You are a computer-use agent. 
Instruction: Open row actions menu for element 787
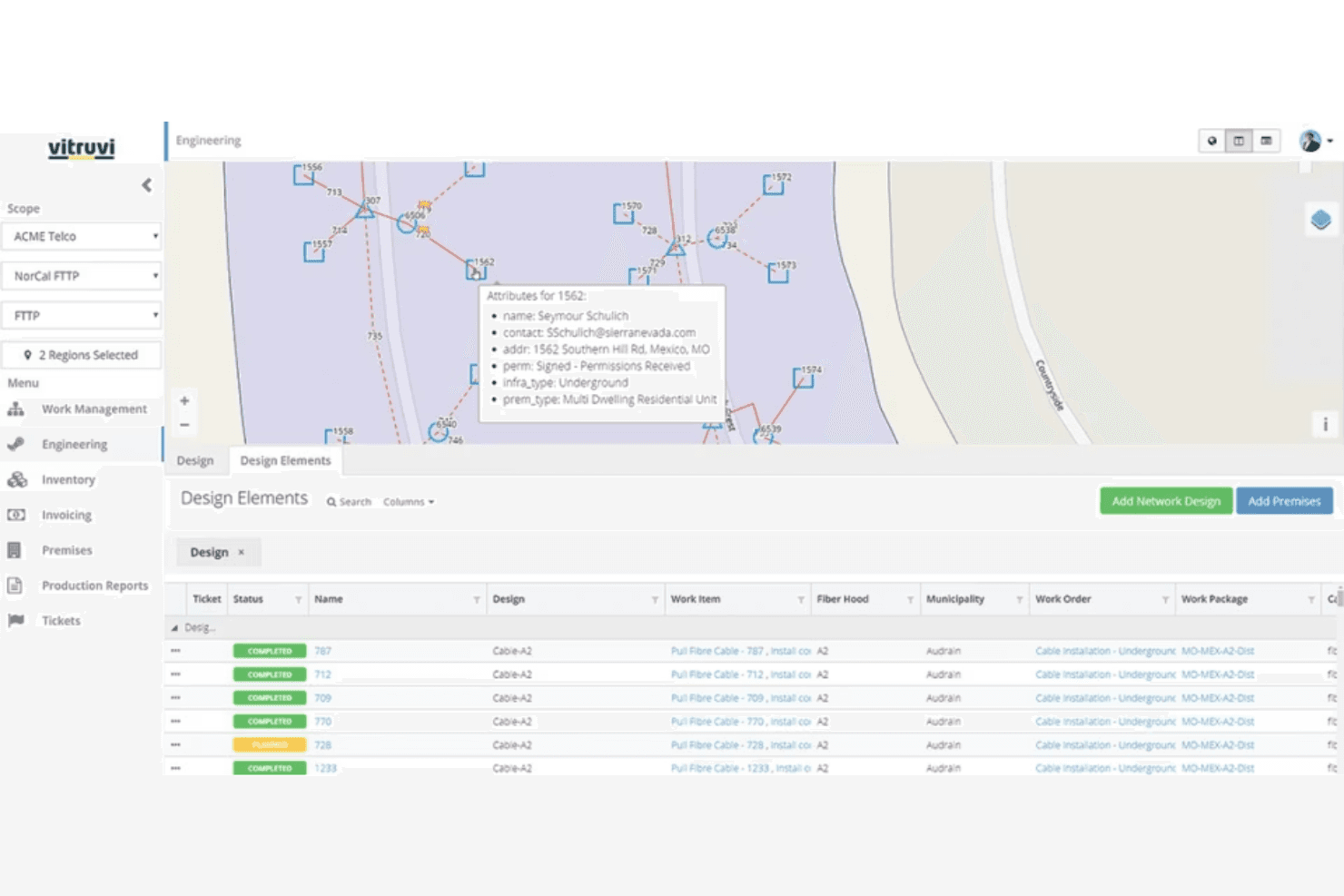pos(175,651)
